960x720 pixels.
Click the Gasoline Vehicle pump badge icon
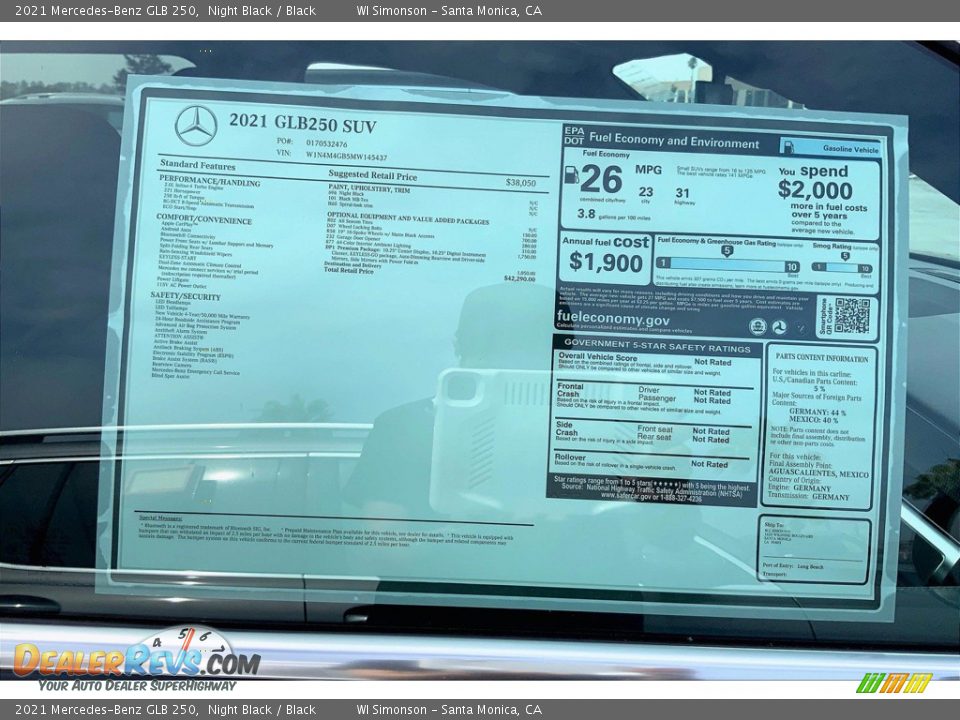789,147
